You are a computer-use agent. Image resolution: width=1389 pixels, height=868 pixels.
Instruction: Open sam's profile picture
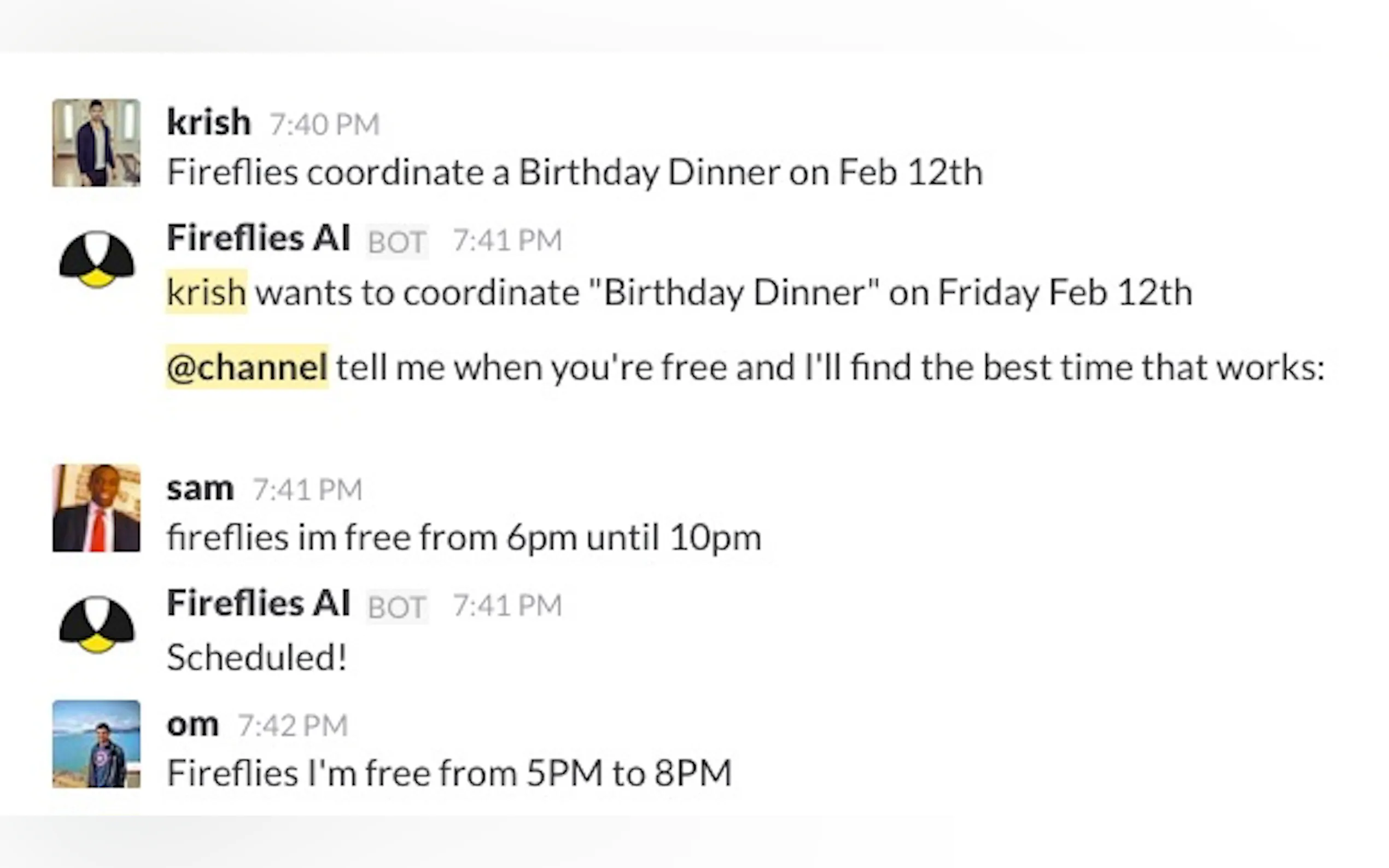point(96,508)
